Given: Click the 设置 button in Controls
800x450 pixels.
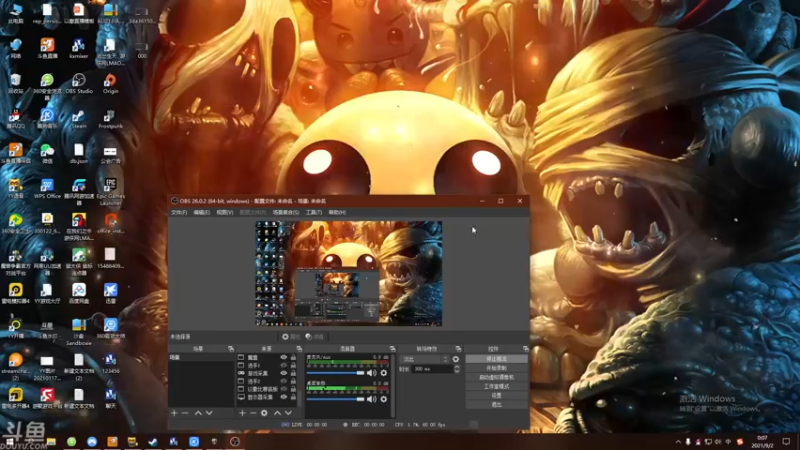Looking at the screenshot, I should click(496, 395).
